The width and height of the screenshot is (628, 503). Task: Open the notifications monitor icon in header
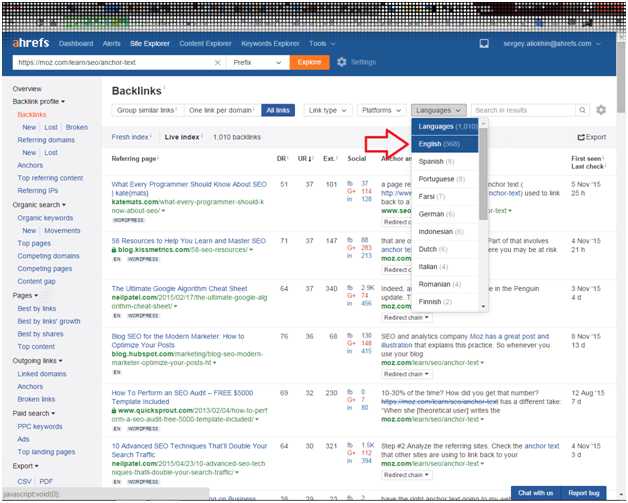click(x=484, y=44)
